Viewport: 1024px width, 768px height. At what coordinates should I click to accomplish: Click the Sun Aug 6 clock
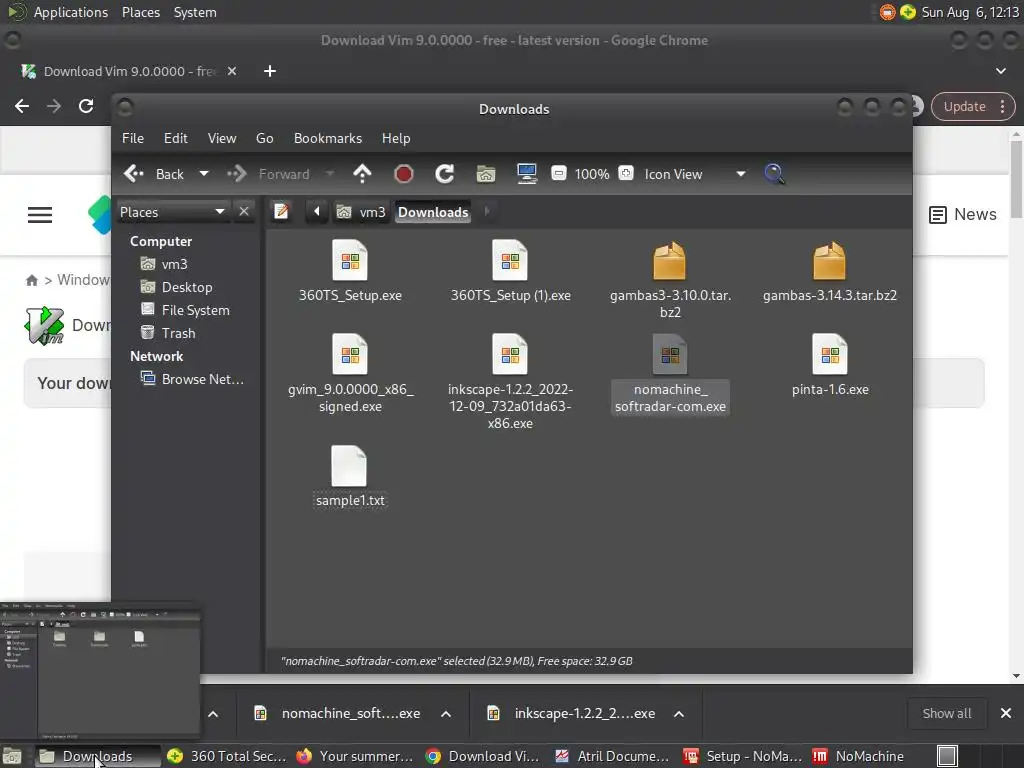pos(970,12)
